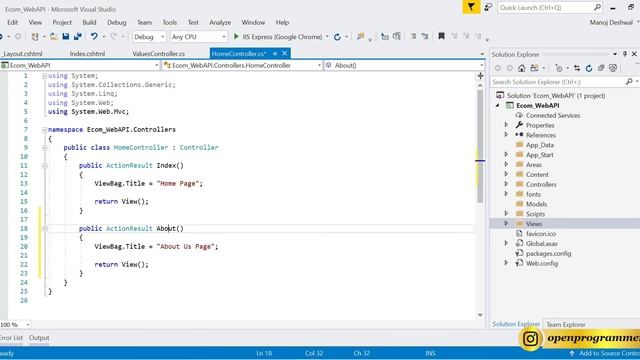Expand the Views folder node
This screenshot has height=360, width=640.
pos(506,223)
